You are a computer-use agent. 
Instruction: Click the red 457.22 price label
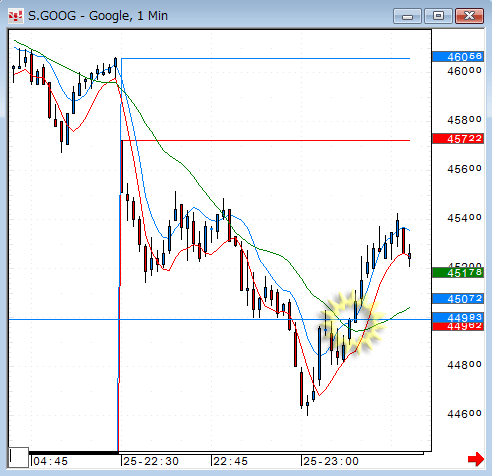tap(457, 138)
